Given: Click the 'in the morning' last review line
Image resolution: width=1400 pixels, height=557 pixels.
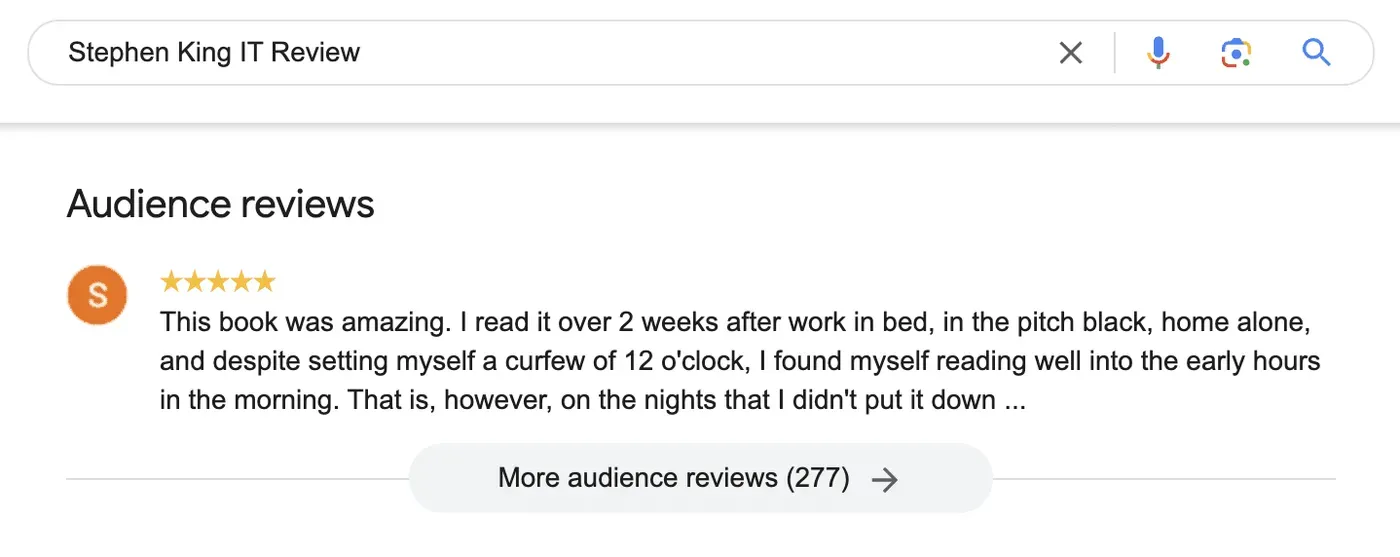Looking at the screenshot, I should 593,401.
